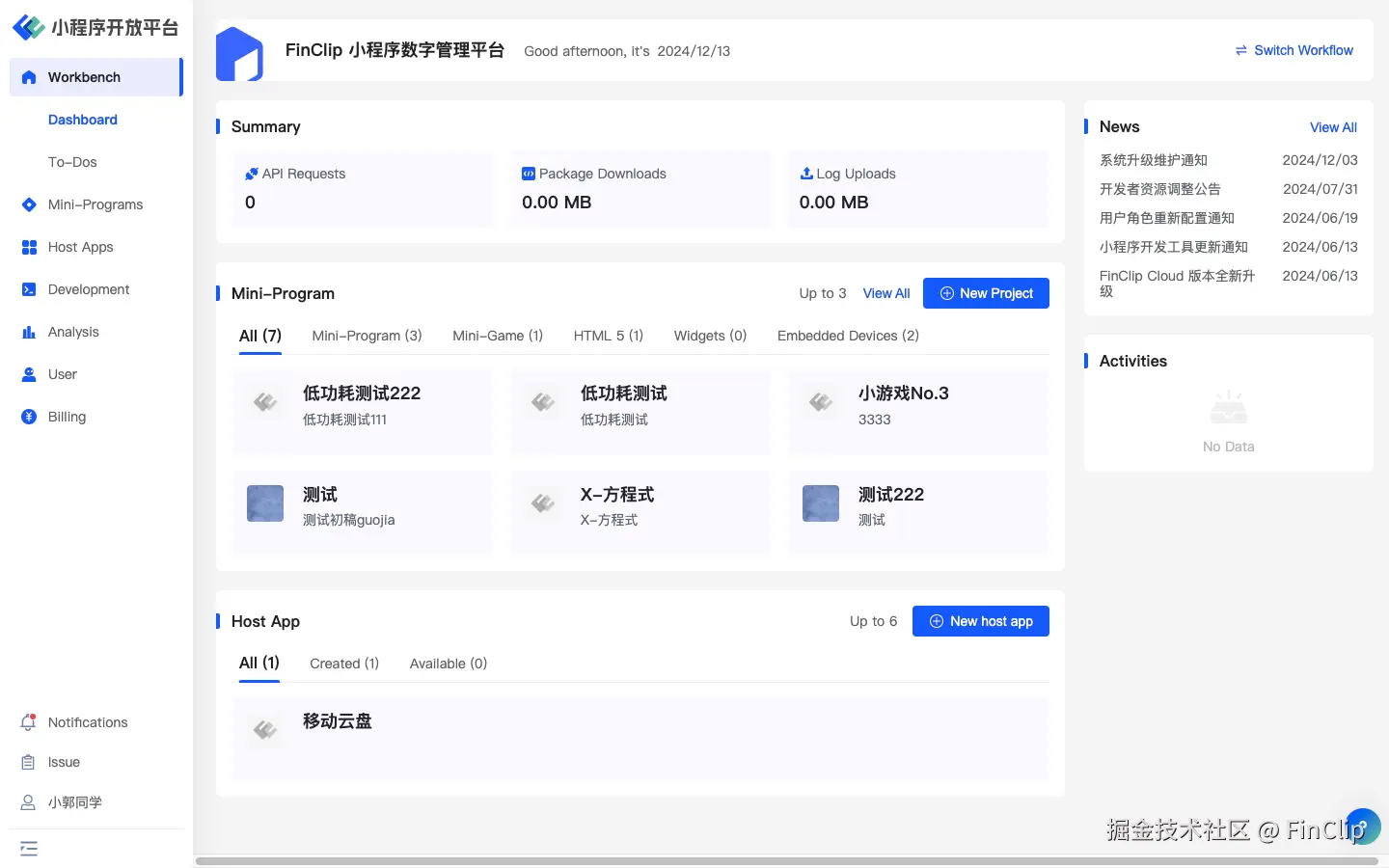Click the Notifications bell icon
The height and width of the screenshot is (868, 1389).
pyautogui.click(x=29, y=722)
